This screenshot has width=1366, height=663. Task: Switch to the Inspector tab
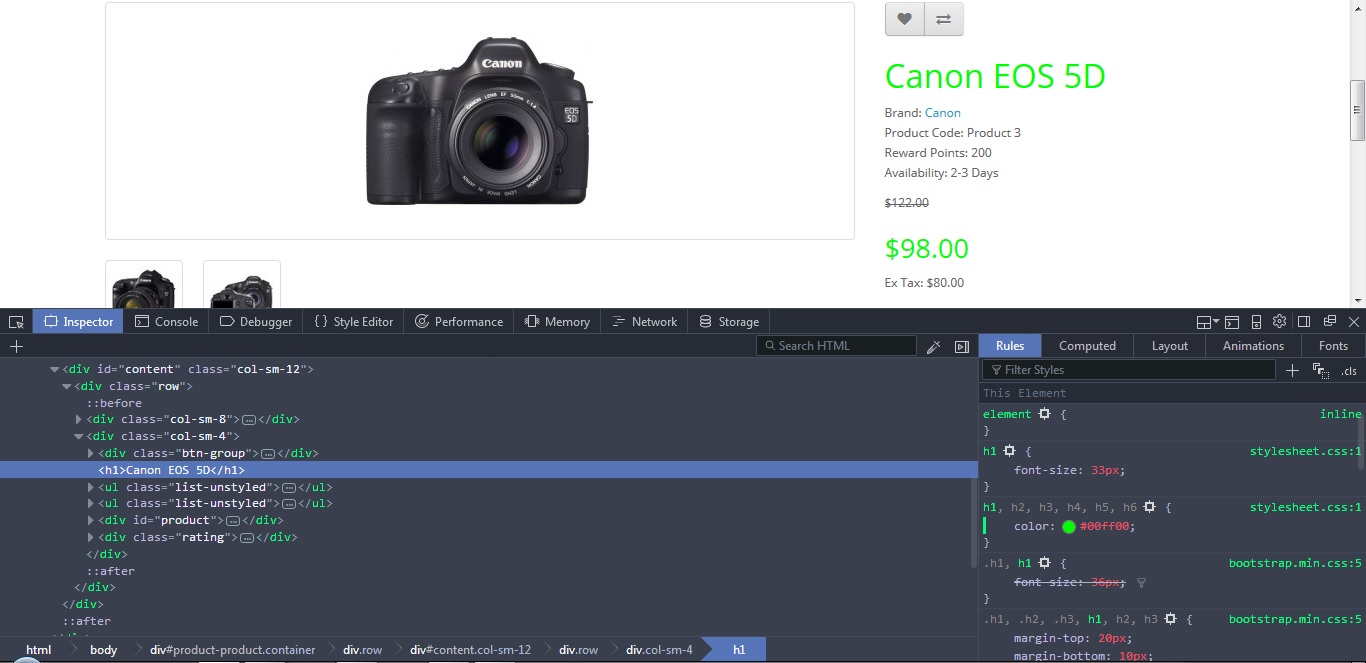(x=78, y=322)
